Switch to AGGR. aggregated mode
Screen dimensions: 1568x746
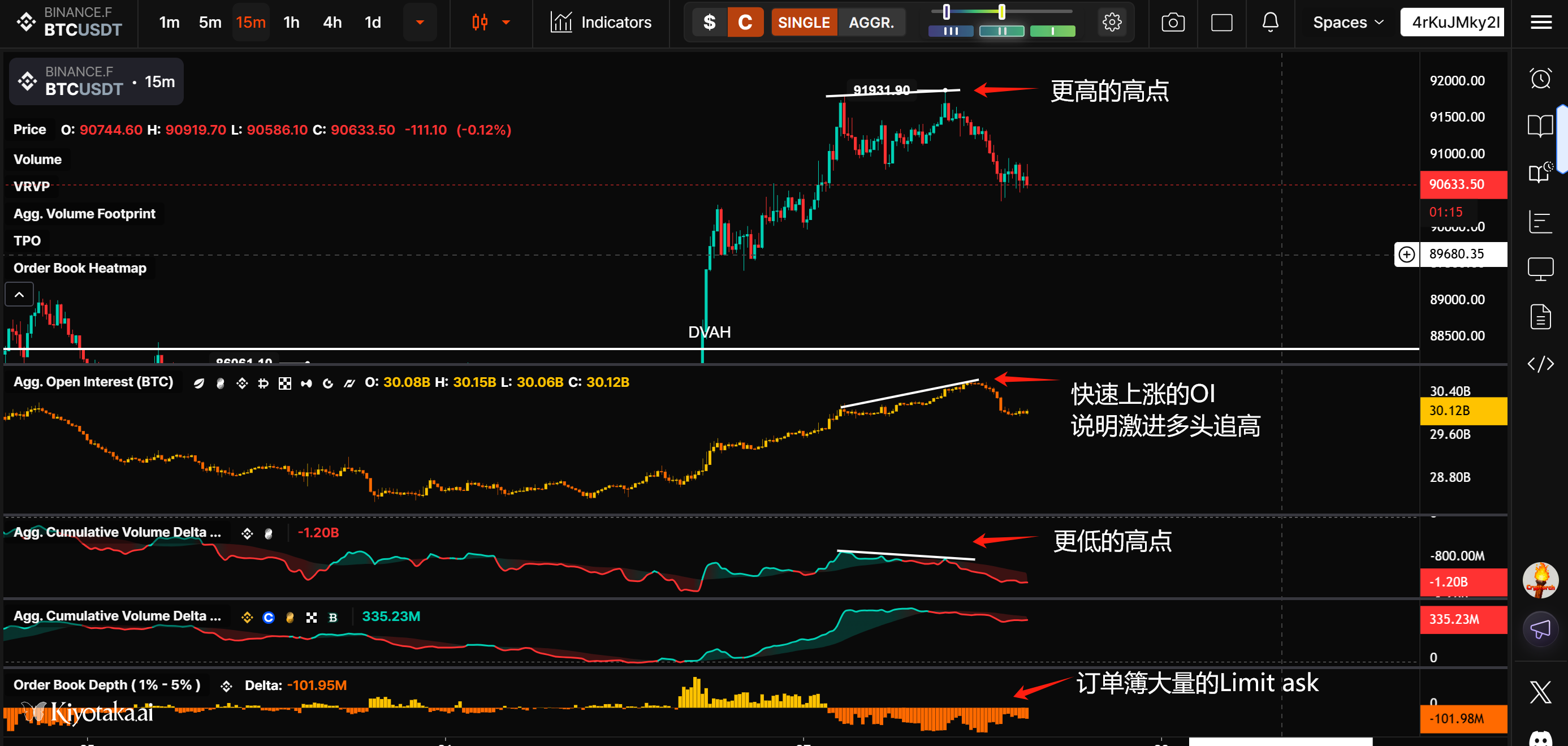(x=871, y=23)
